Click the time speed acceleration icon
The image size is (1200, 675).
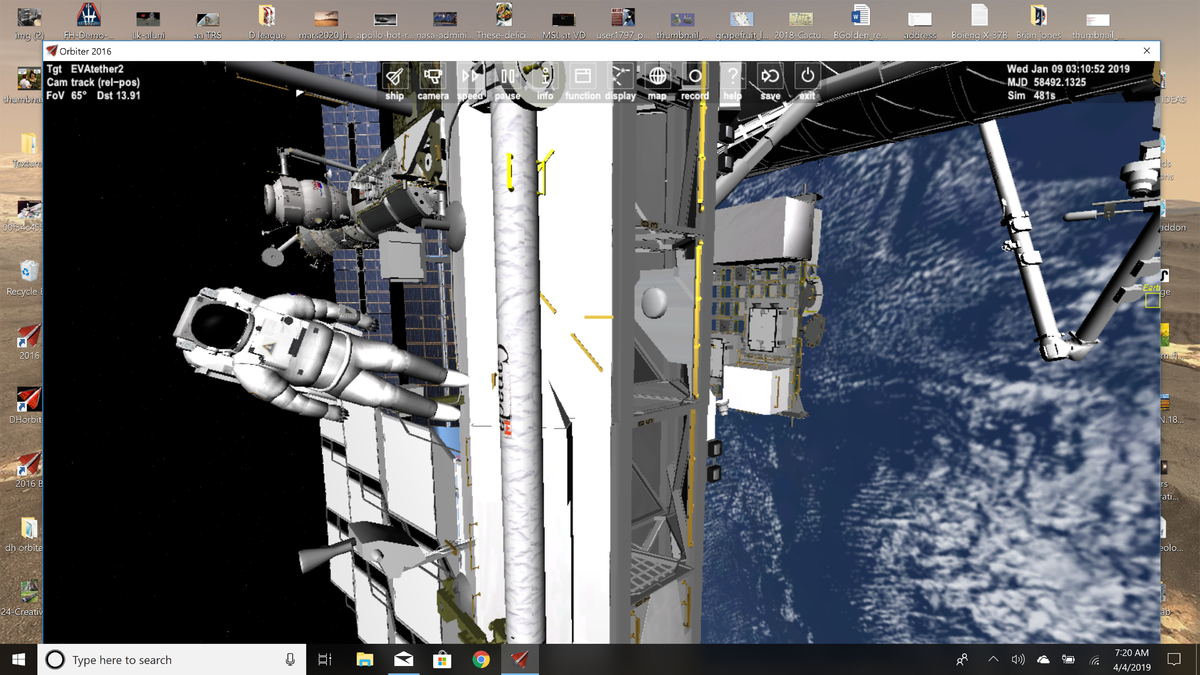click(470, 77)
